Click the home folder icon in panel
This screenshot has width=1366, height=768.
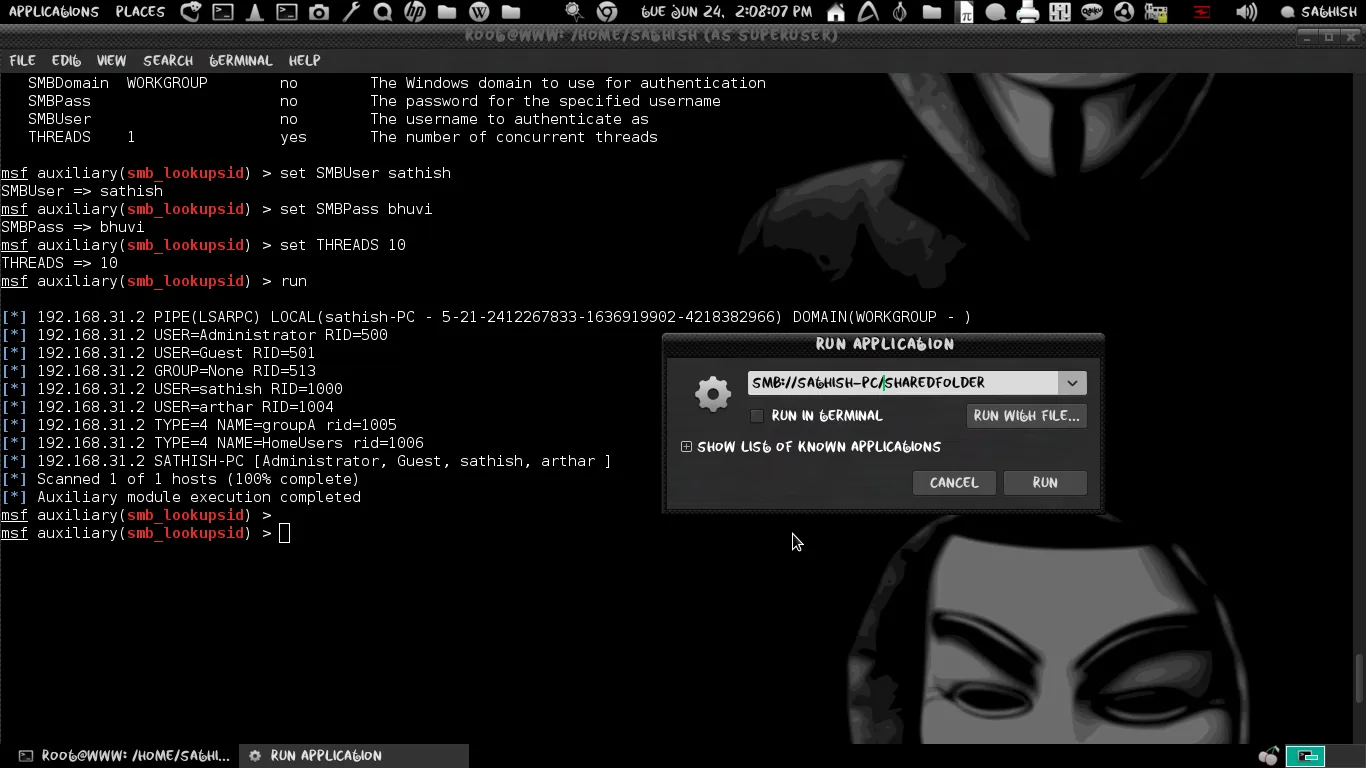[835, 12]
